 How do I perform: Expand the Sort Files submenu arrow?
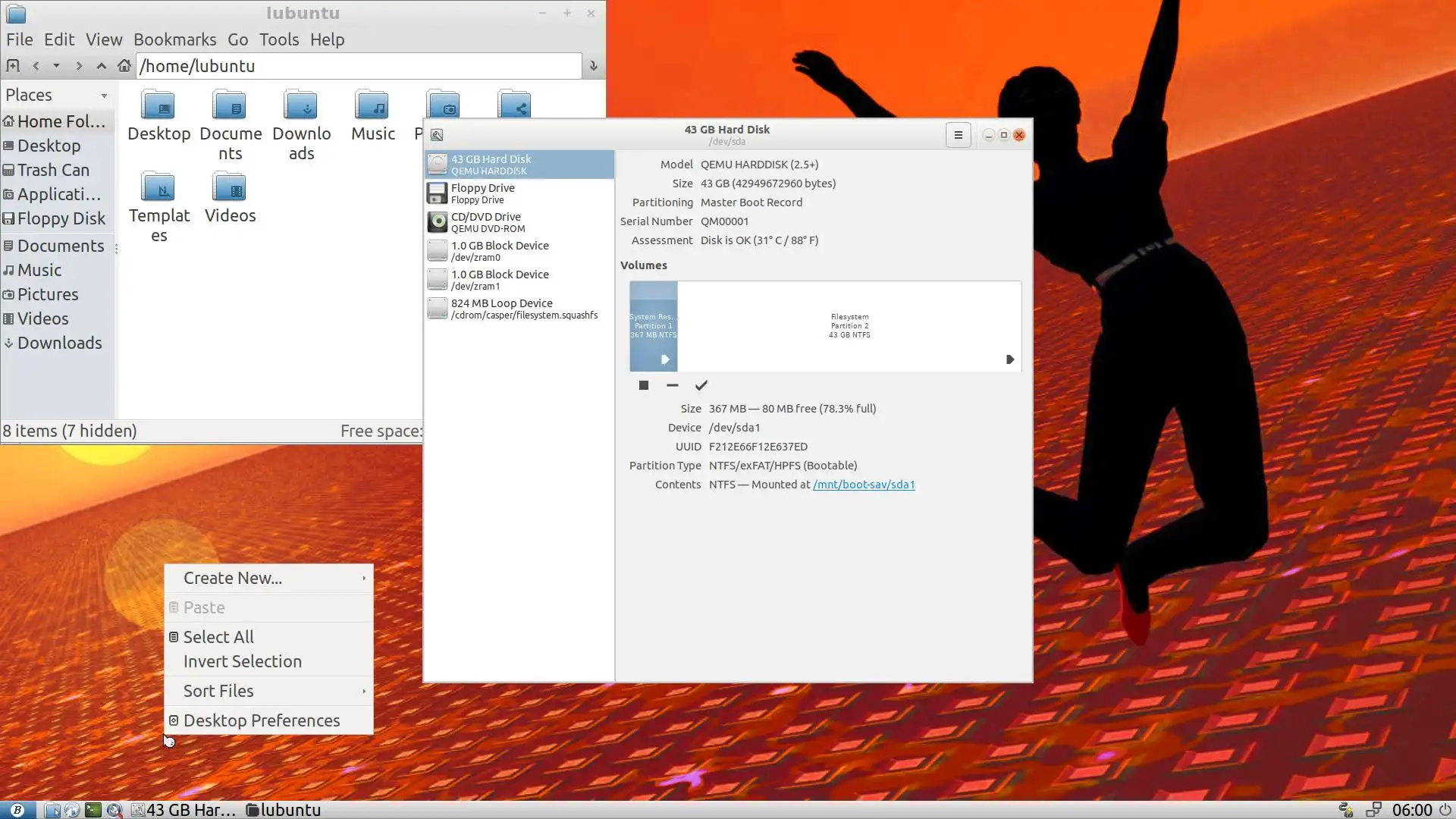[x=364, y=691]
